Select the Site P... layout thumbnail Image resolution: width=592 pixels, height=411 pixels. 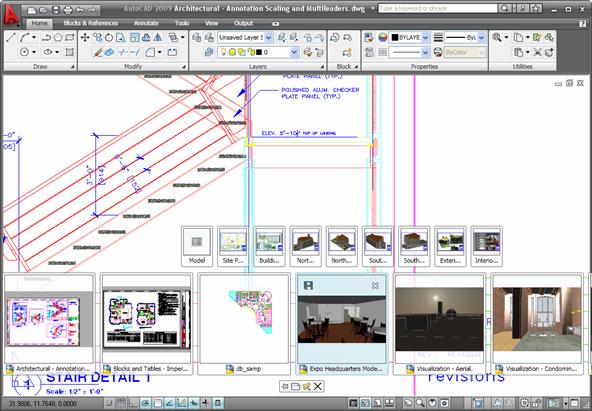(x=233, y=246)
